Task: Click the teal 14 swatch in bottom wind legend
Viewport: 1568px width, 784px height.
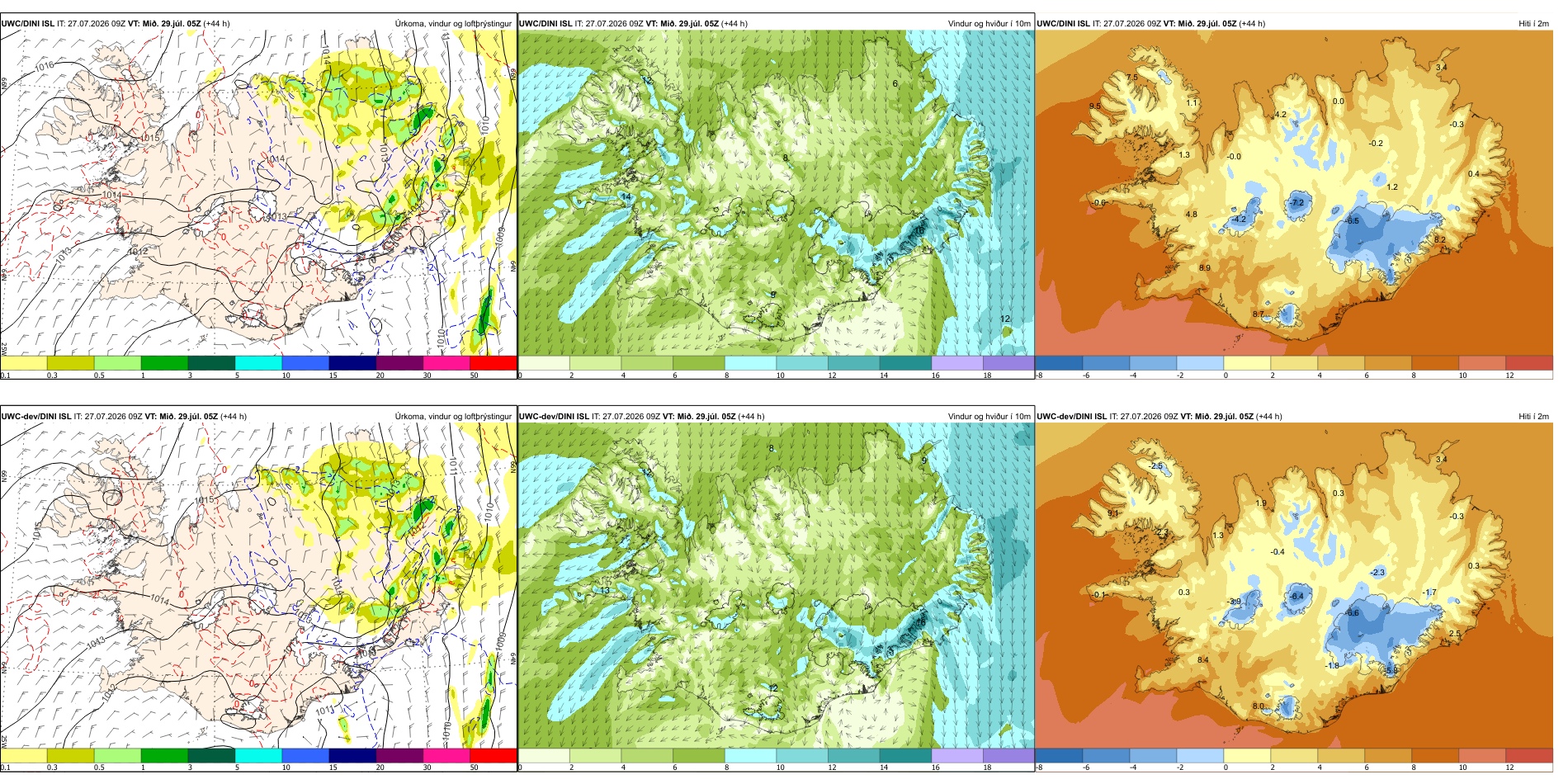Action: pos(905,755)
